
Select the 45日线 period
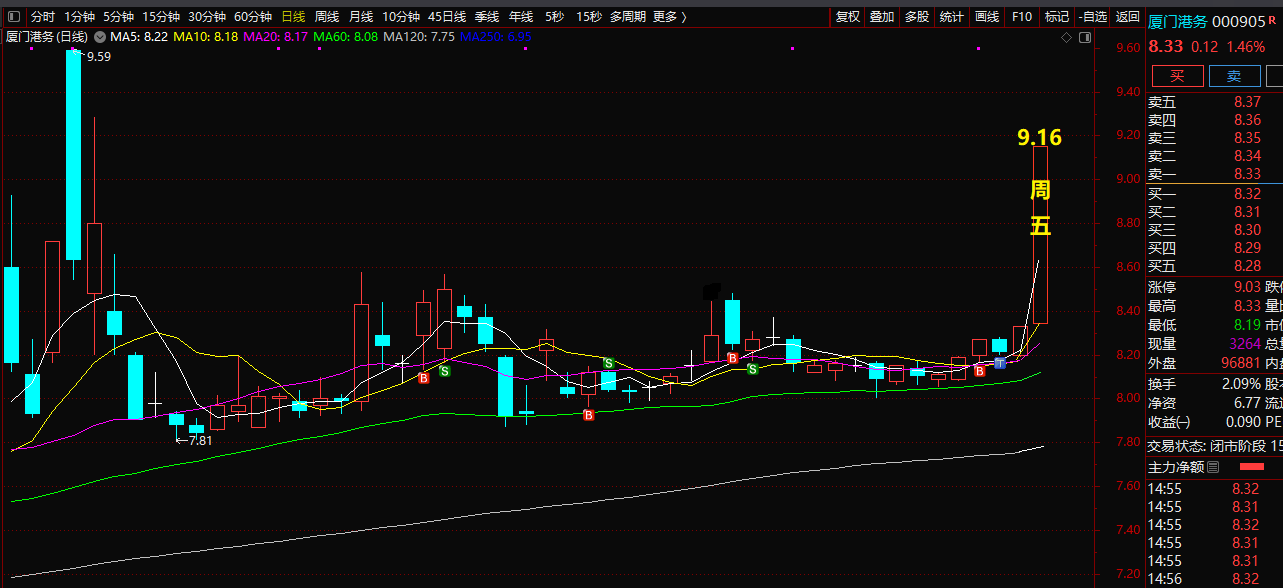click(447, 17)
